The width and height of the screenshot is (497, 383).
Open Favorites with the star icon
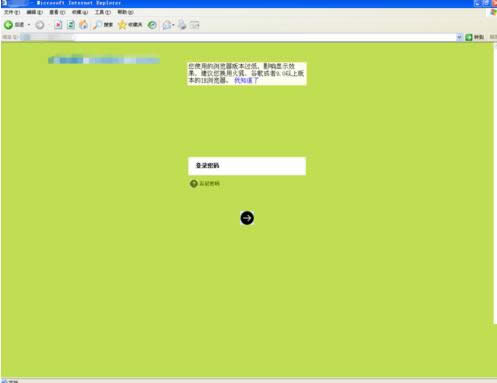tap(122, 25)
